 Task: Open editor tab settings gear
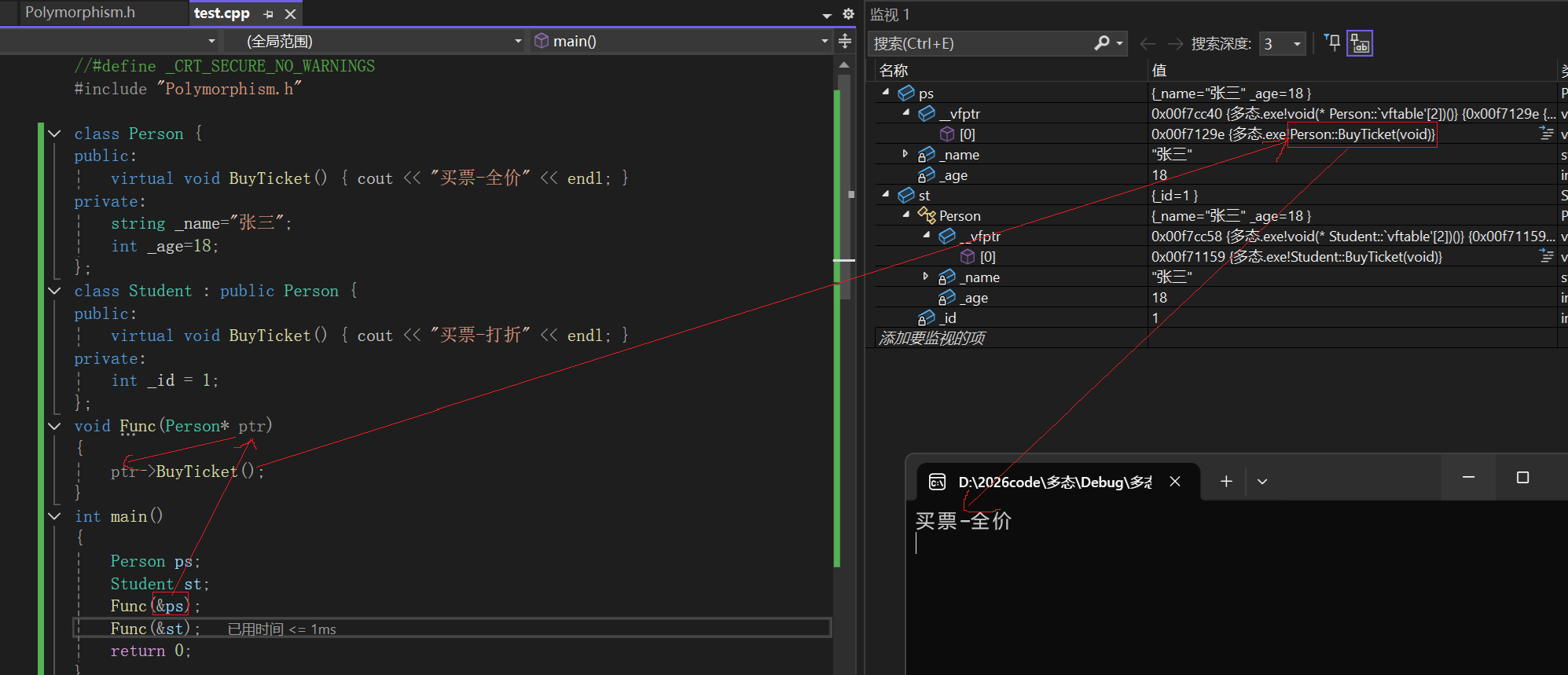[848, 14]
